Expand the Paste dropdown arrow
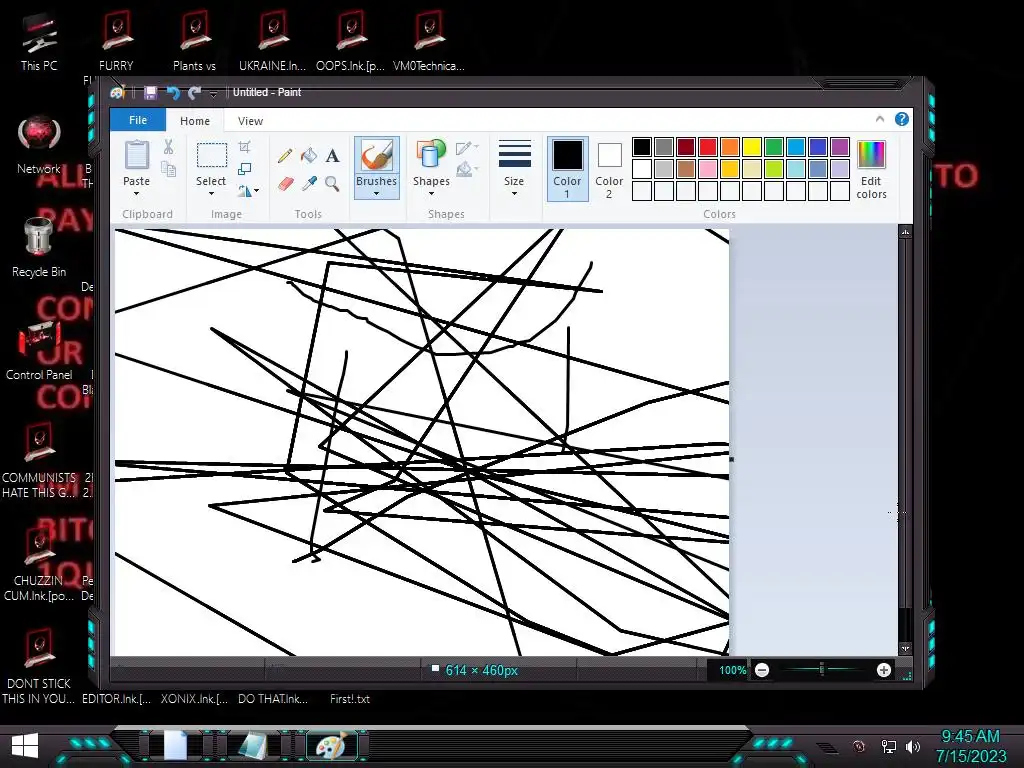 (136, 194)
